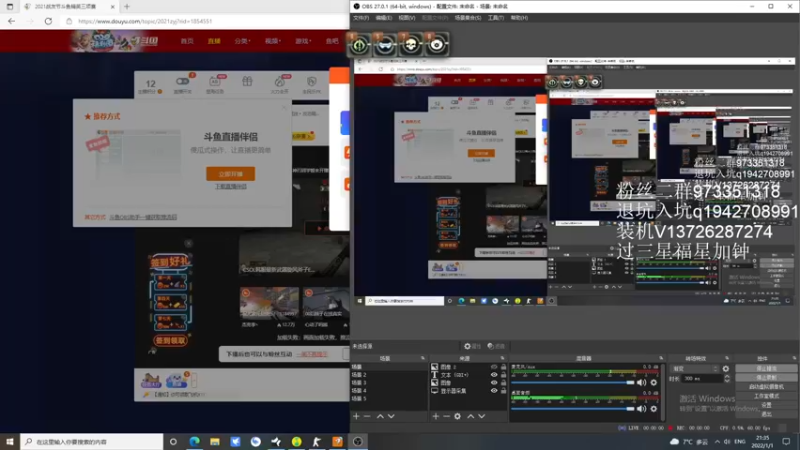Click the 签到领取 sign-in reward button
Viewport: 800px width, 450px height.
click(x=170, y=340)
